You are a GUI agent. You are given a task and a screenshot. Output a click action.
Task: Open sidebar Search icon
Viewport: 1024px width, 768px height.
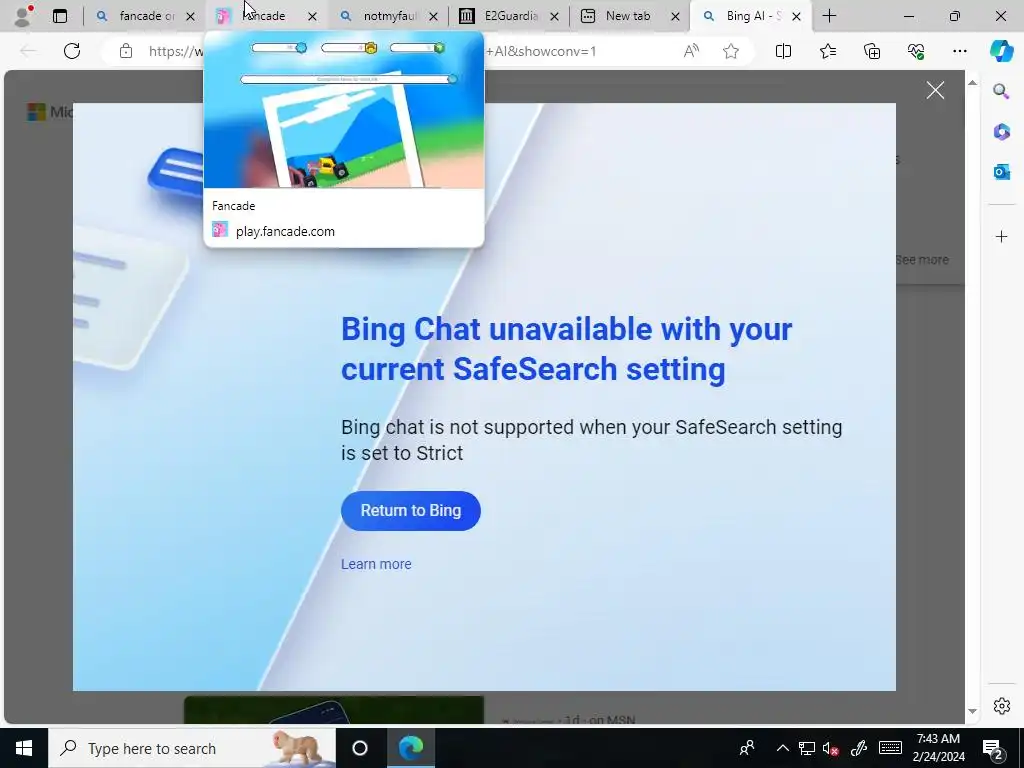pyautogui.click(x=1001, y=91)
